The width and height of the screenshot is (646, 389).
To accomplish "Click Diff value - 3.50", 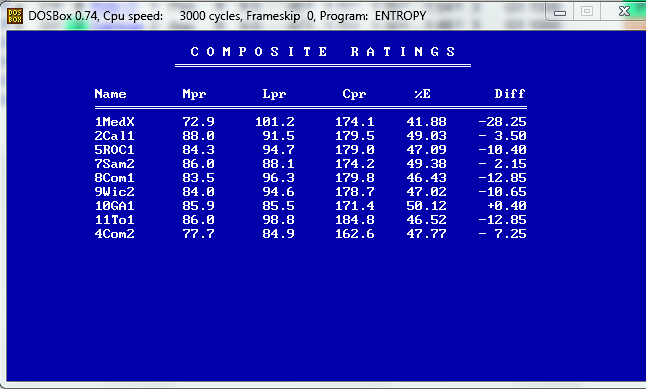I will click(502, 136).
